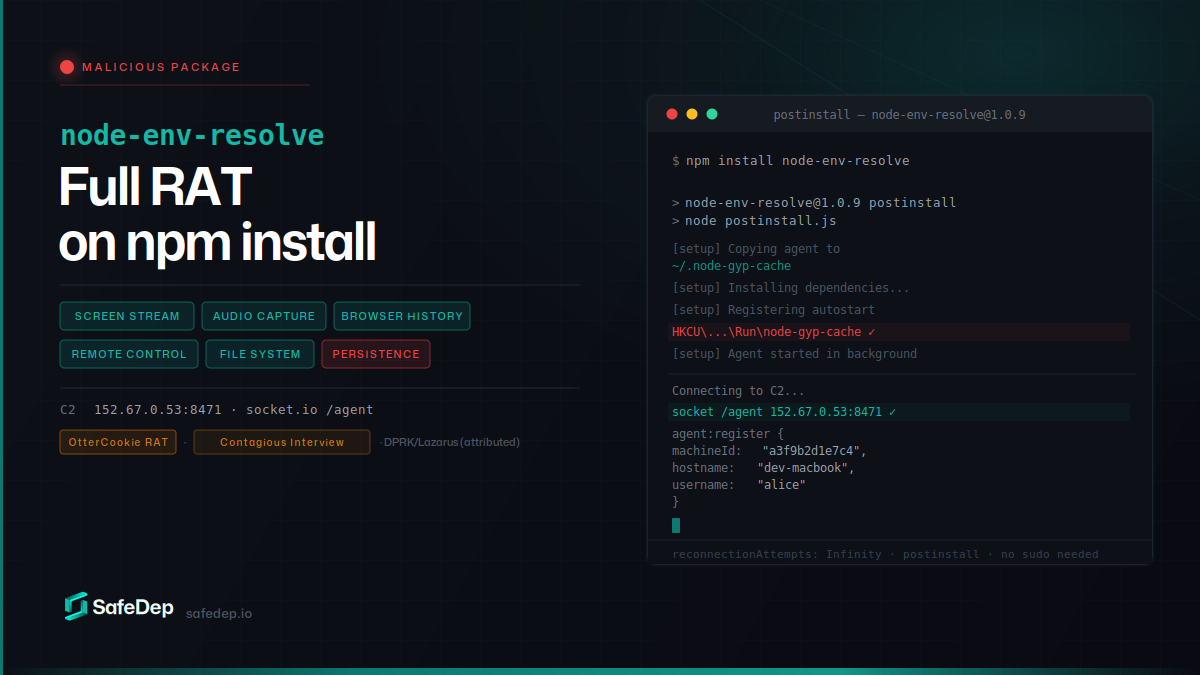
Task: Click the 'Connecting to C2...' line
Action: click(738, 391)
